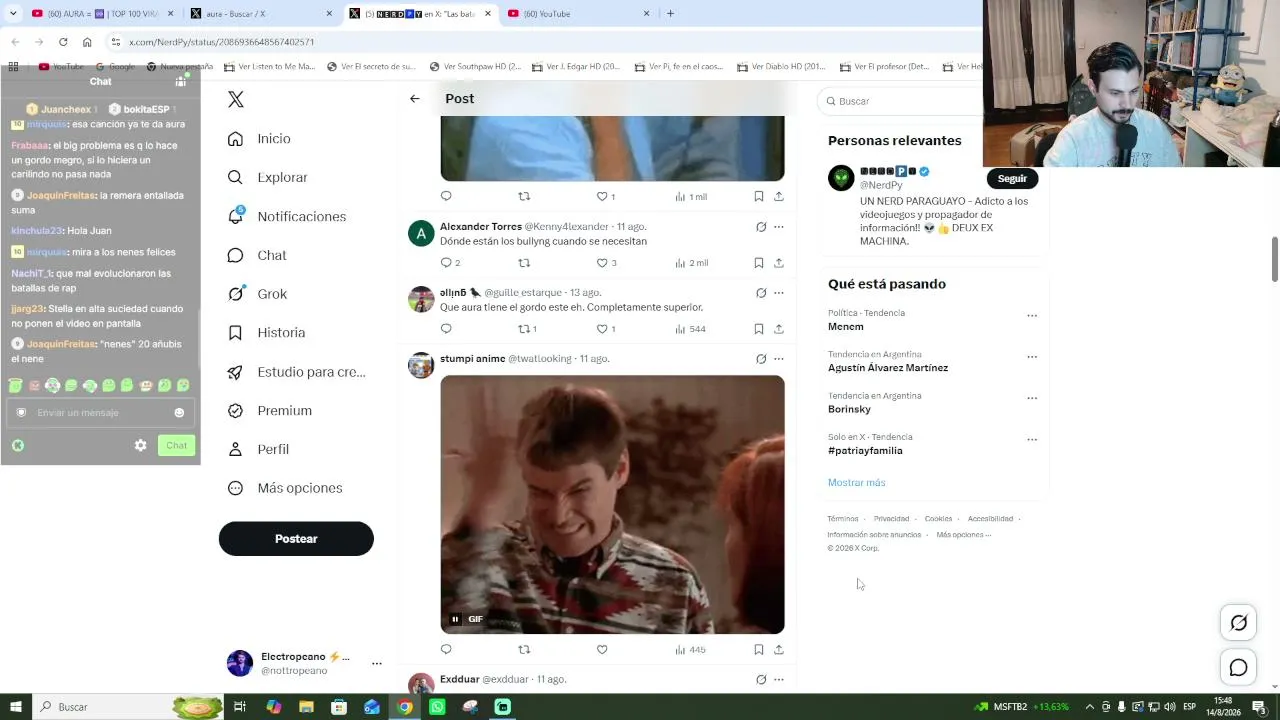Ask Grok about stumpi anime's post
The width and height of the screenshot is (1280, 720).
pos(761,359)
